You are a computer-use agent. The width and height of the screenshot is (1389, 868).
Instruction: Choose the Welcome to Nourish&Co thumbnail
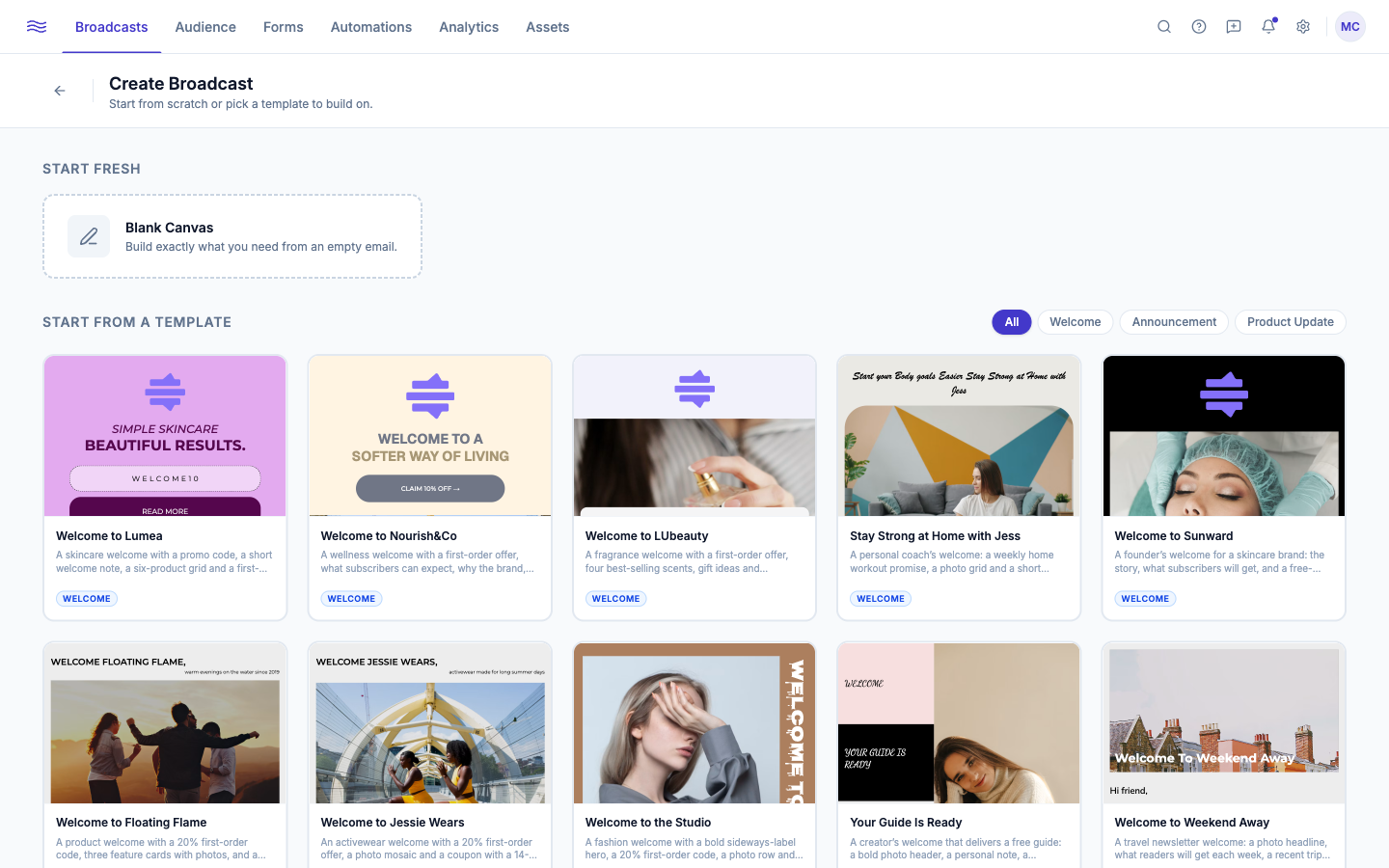pyautogui.click(x=430, y=436)
